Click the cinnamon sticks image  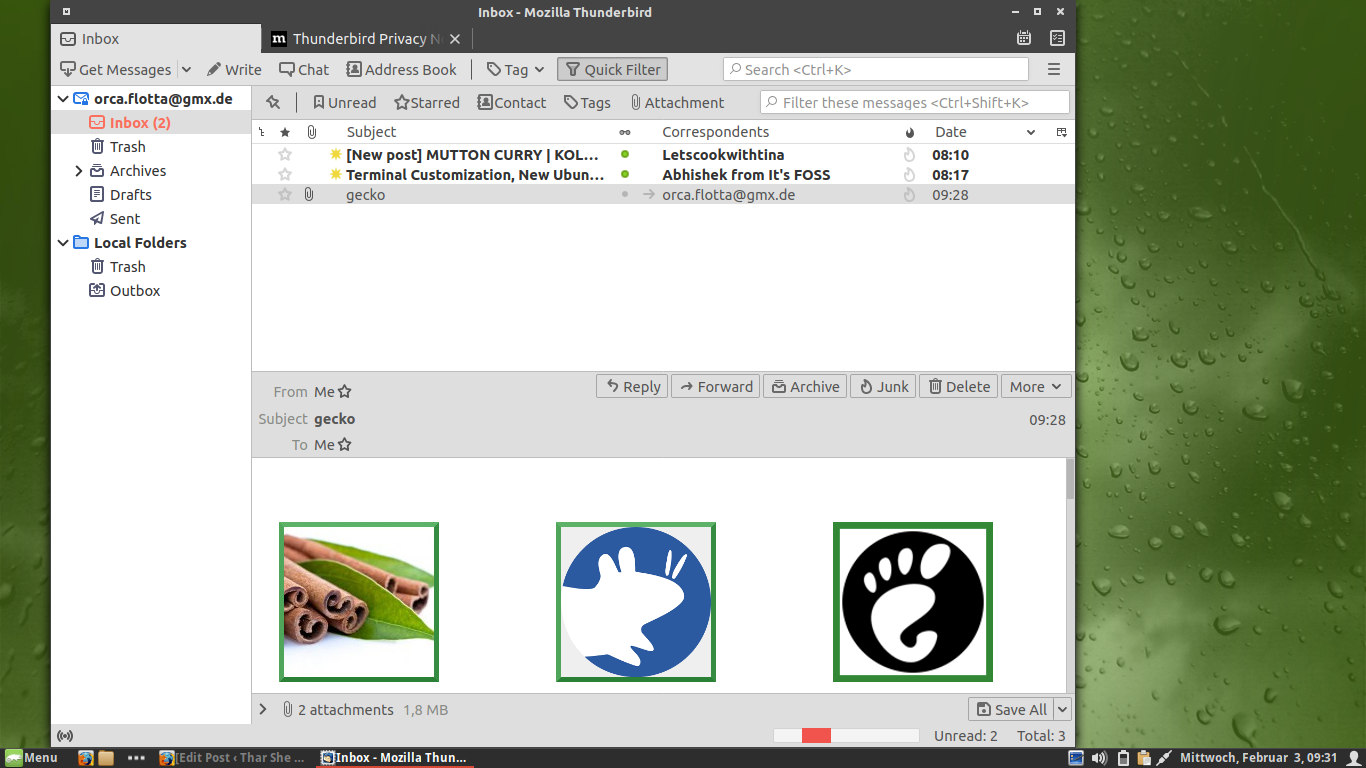(359, 601)
